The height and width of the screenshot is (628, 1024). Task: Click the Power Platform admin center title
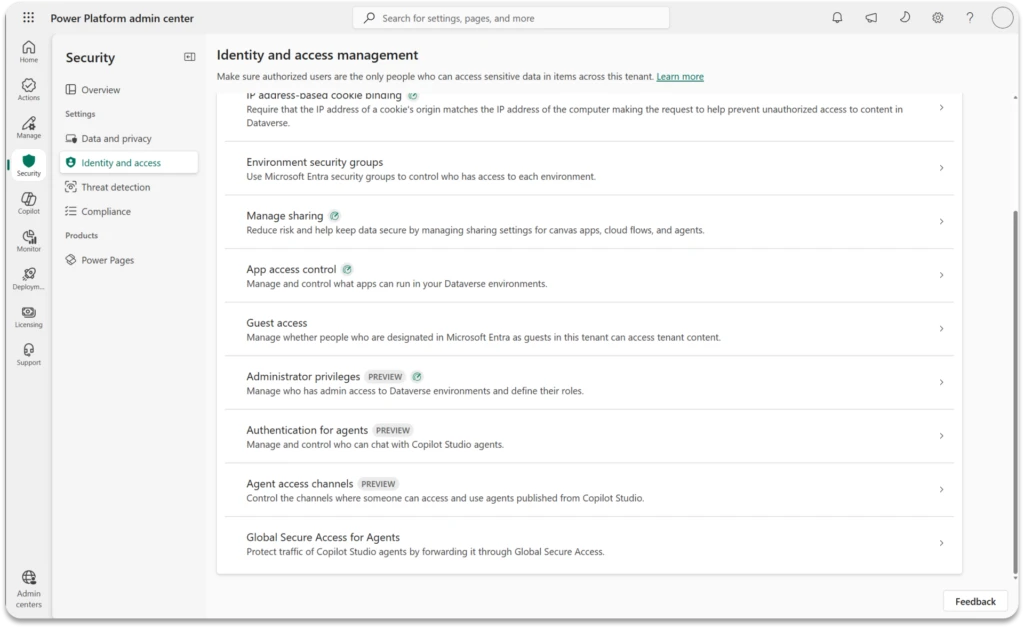pyautogui.click(x=122, y=18)
